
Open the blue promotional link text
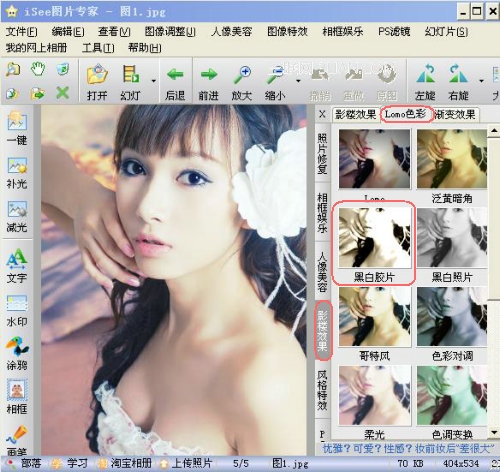point(407,449)
